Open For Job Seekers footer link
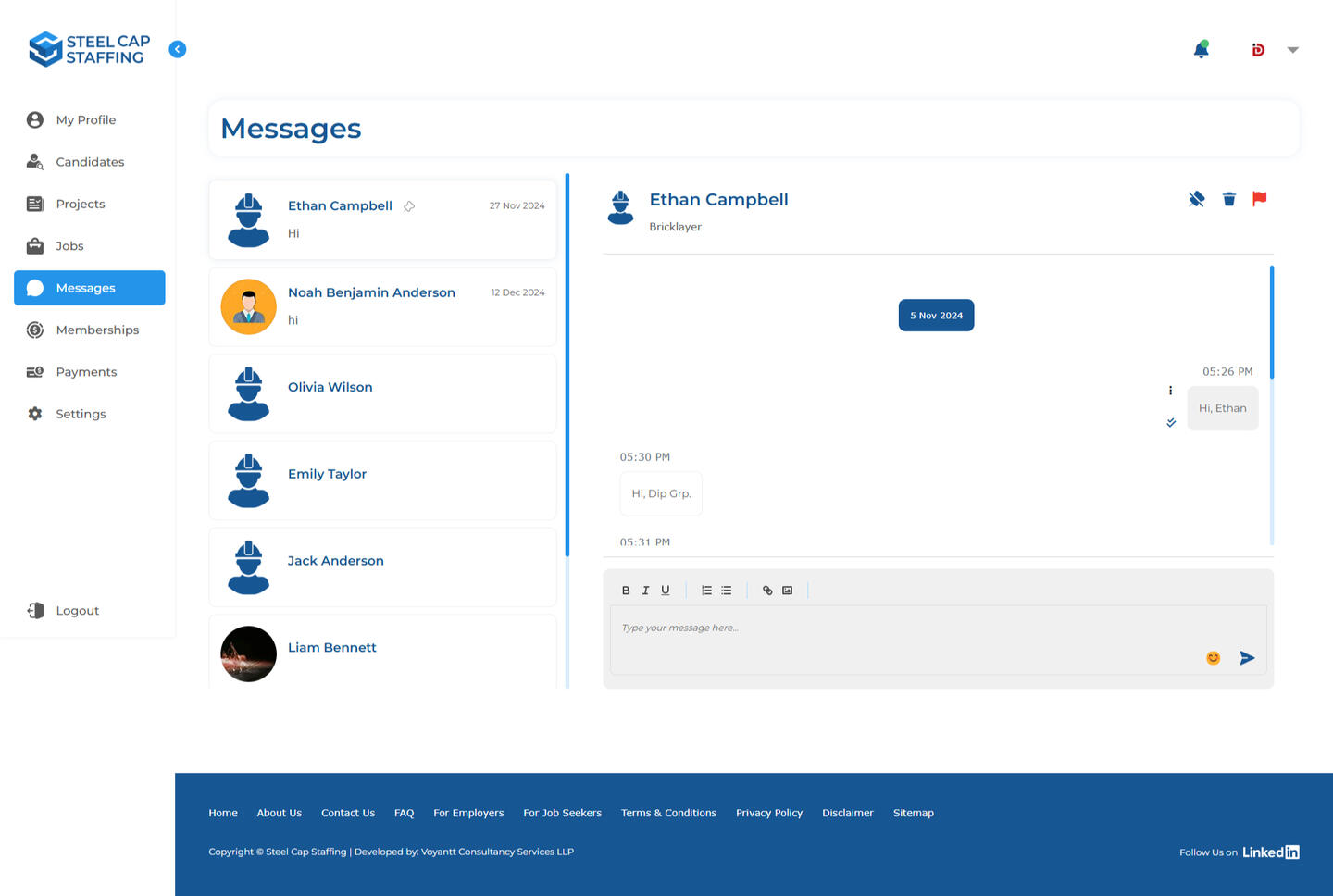 pos(562,813)
